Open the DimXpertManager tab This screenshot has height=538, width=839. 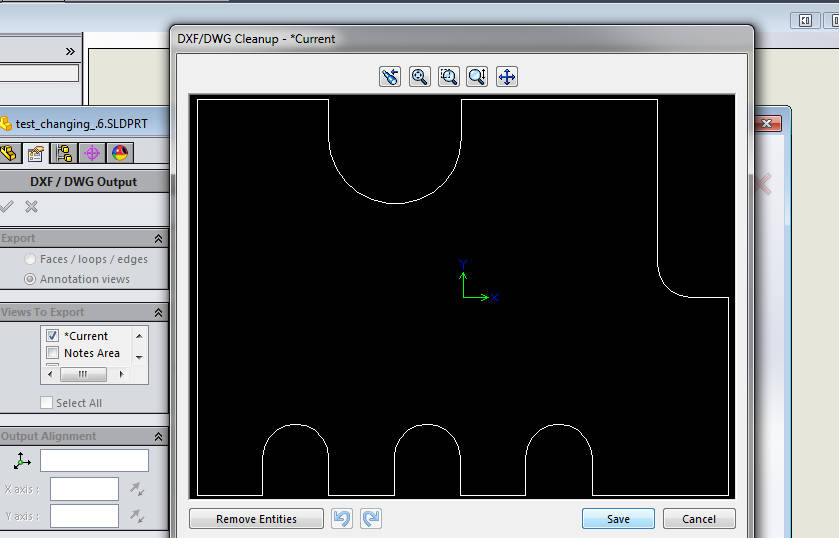[x=92, y=153]
